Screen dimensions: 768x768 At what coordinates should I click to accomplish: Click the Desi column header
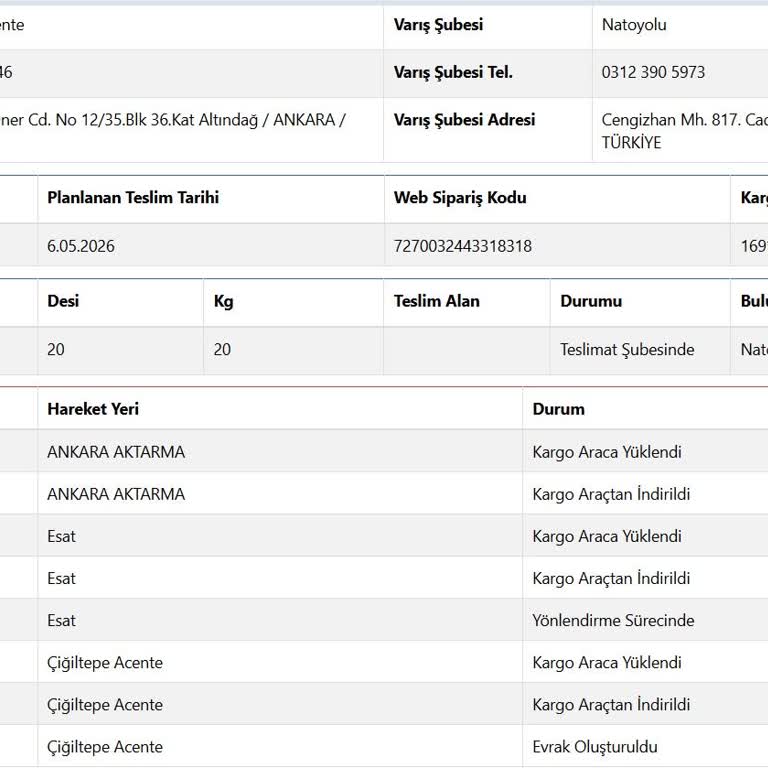tap(63, 301)
